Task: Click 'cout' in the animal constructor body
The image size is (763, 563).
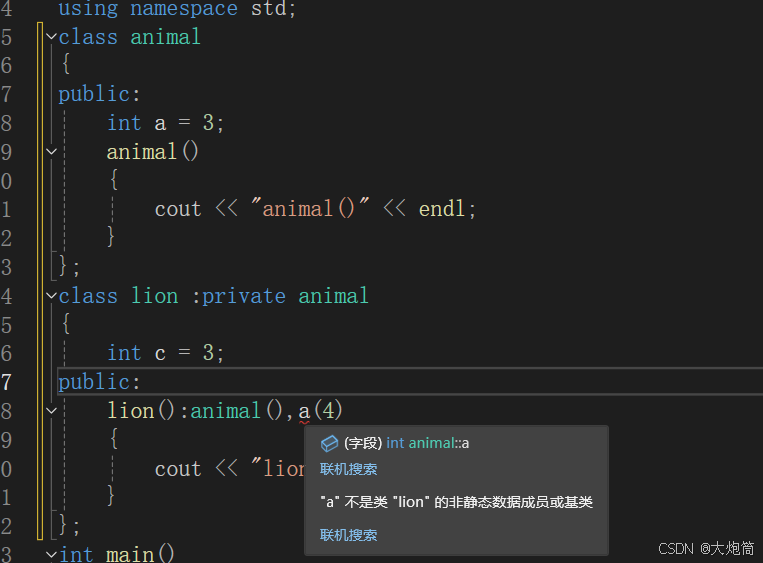Action: 178,209
